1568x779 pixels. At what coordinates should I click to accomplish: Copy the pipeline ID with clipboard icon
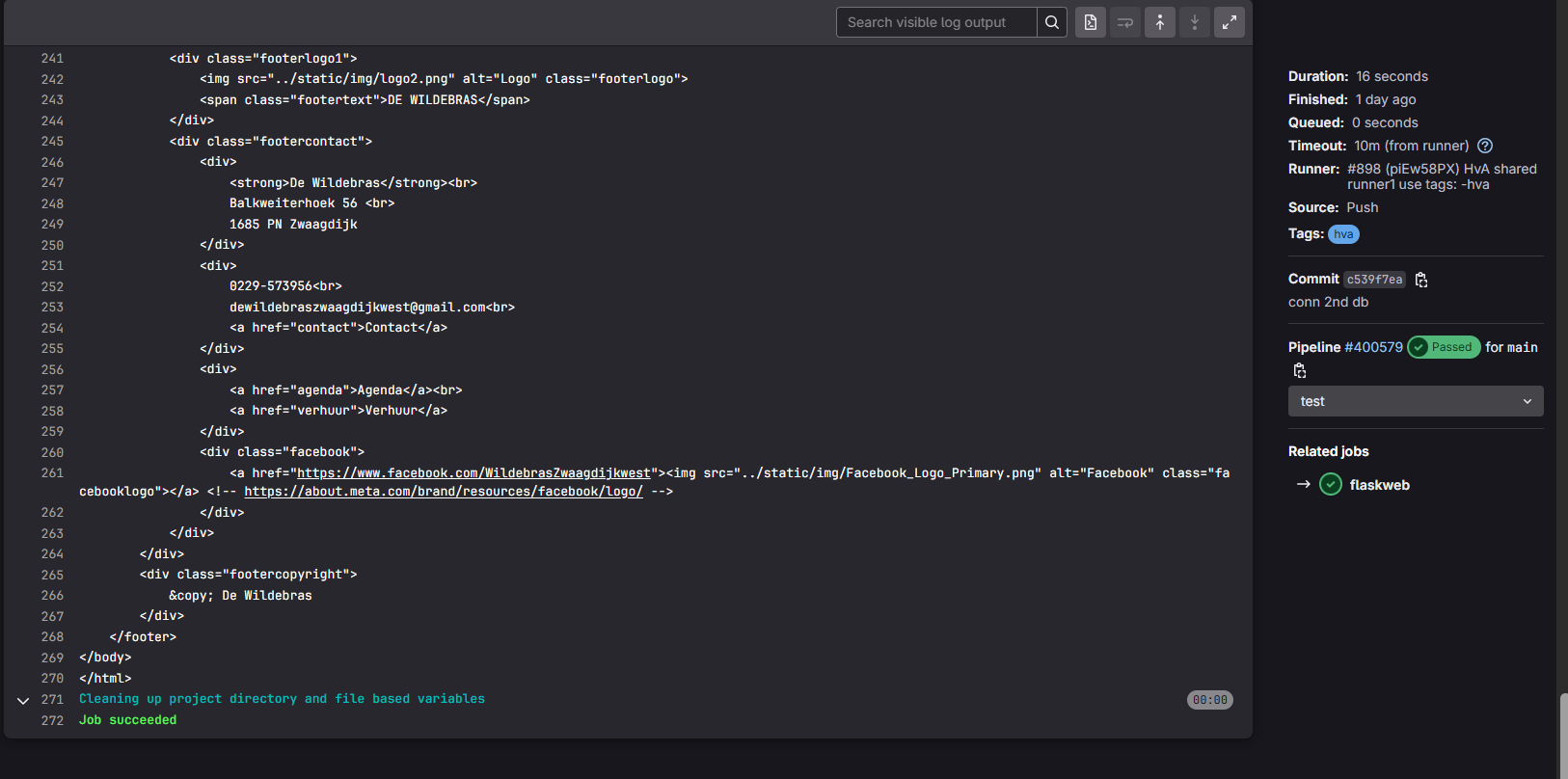point(1300,371)
